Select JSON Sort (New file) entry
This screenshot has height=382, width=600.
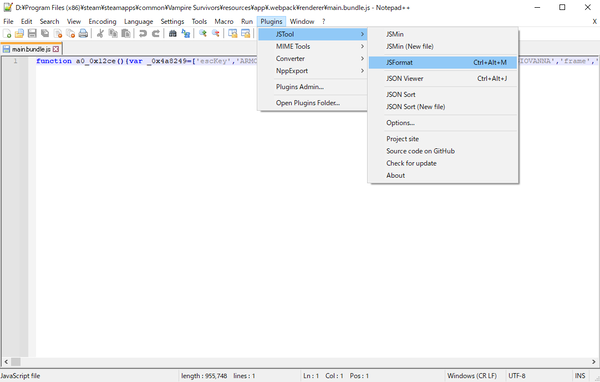point(443,107)
